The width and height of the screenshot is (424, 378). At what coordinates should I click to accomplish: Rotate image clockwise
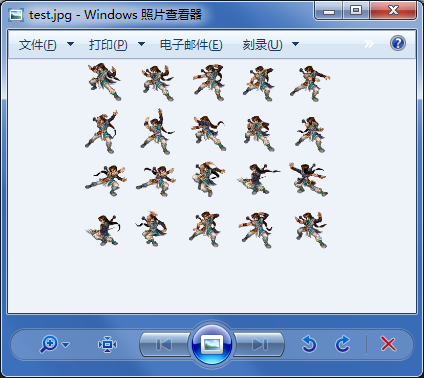click(343, 344)
